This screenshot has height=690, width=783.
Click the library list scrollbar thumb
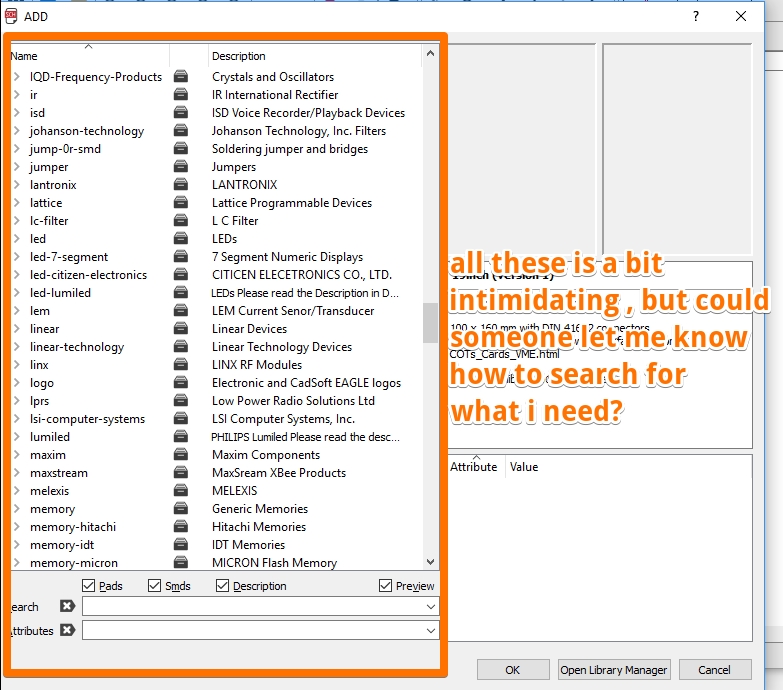[430, 323]
